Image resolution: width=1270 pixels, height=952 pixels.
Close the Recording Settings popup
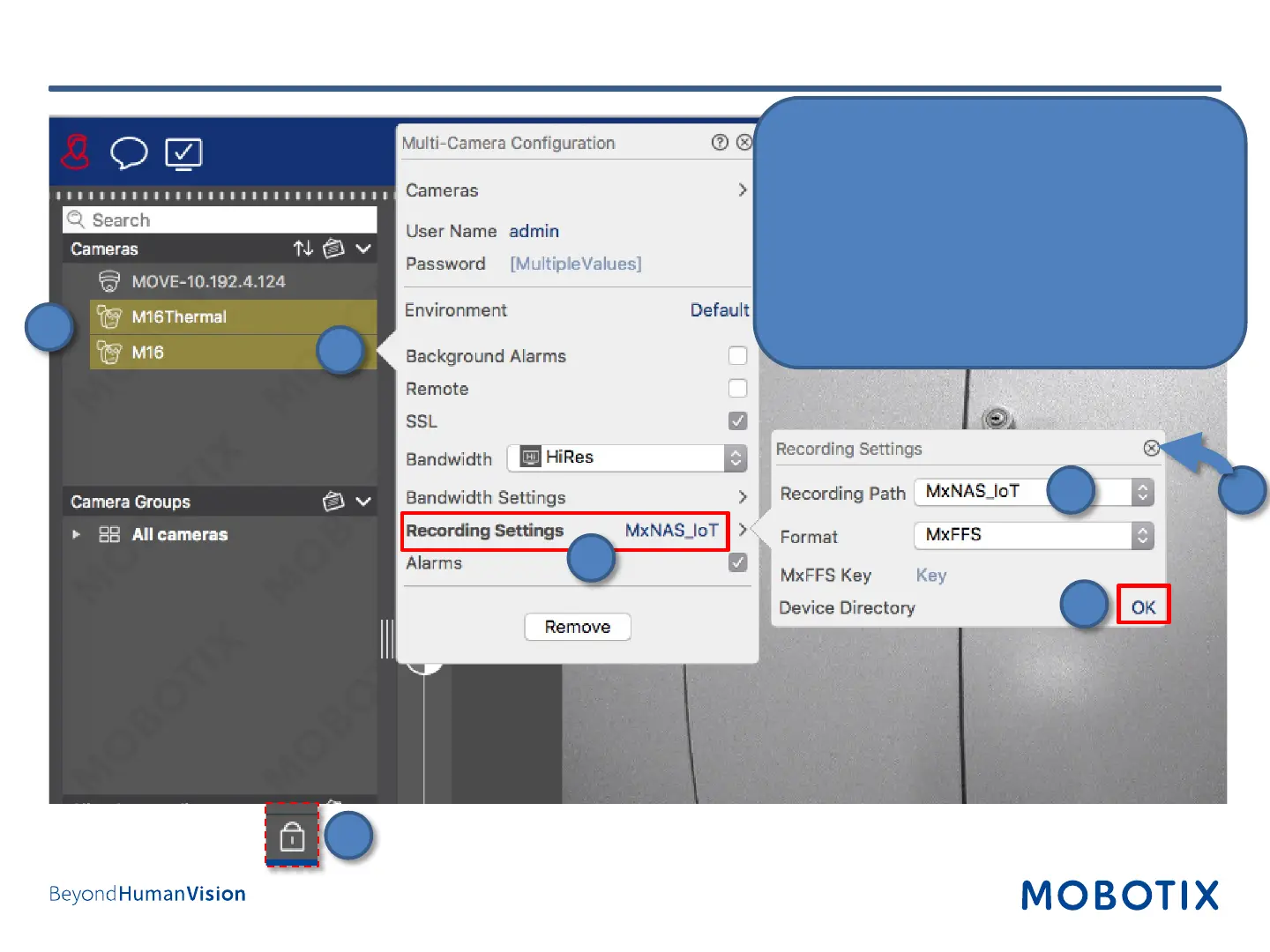(x=1152, y=448)
